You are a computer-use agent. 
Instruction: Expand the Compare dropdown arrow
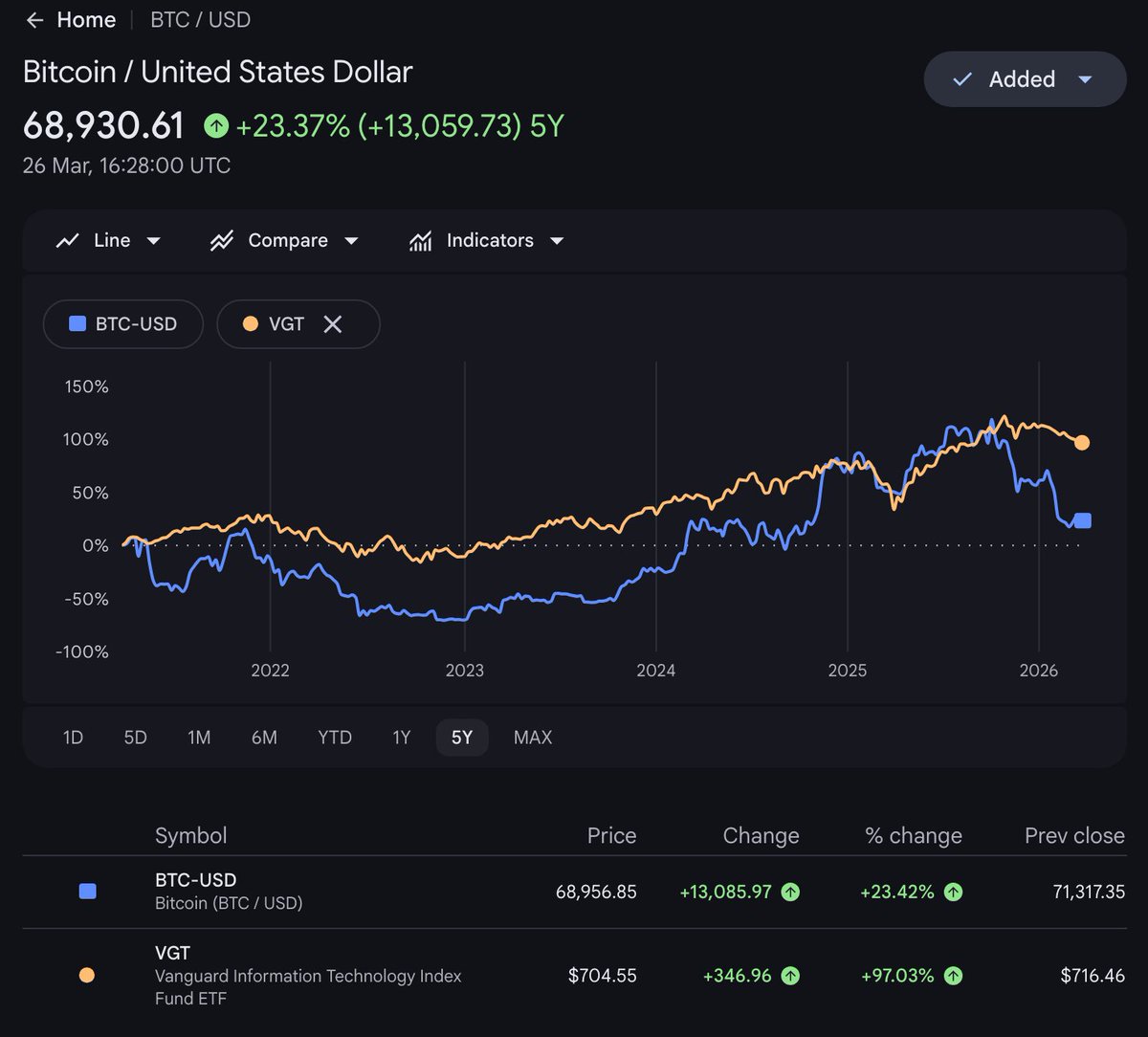351,241
